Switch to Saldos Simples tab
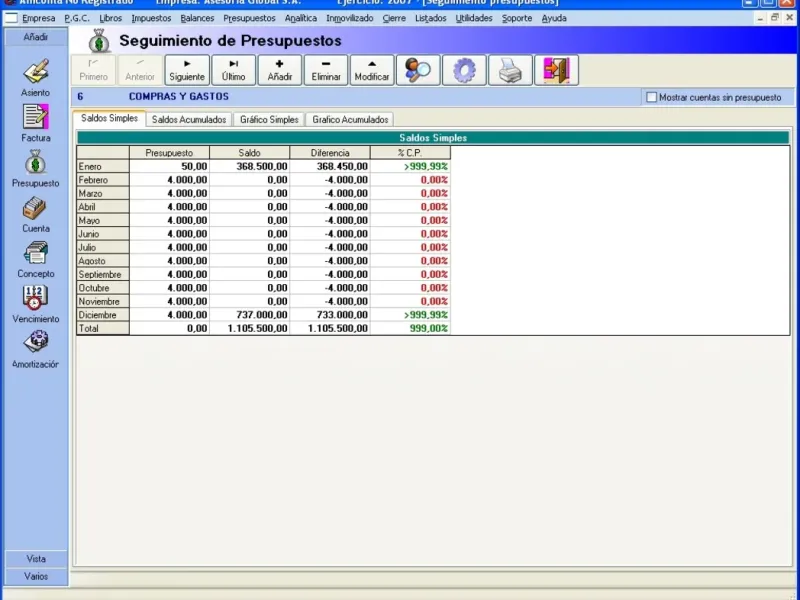The image size is (800, 600). [109, 118]
